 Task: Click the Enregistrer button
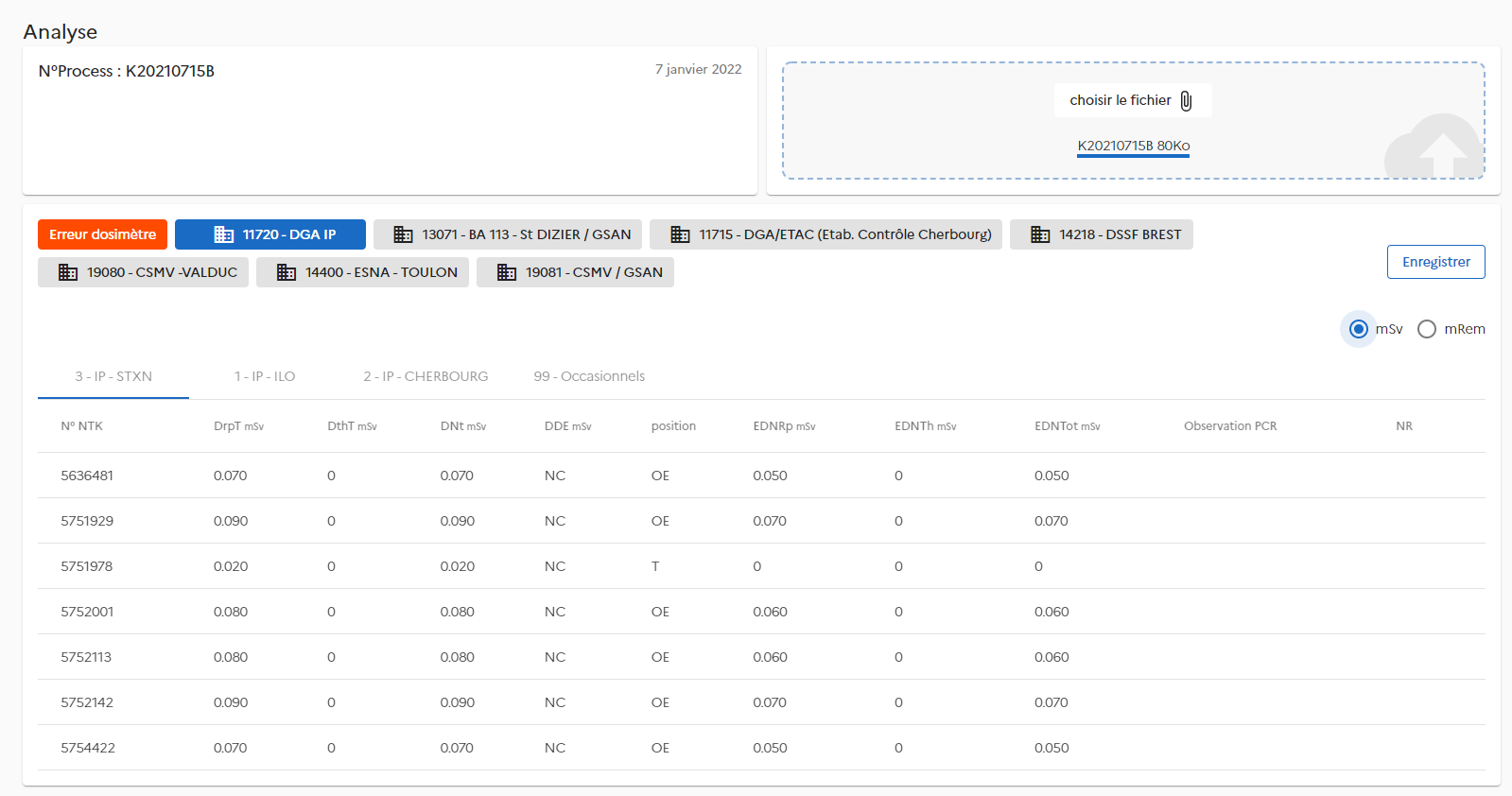pyautogui.click(x=1435, y=262)
